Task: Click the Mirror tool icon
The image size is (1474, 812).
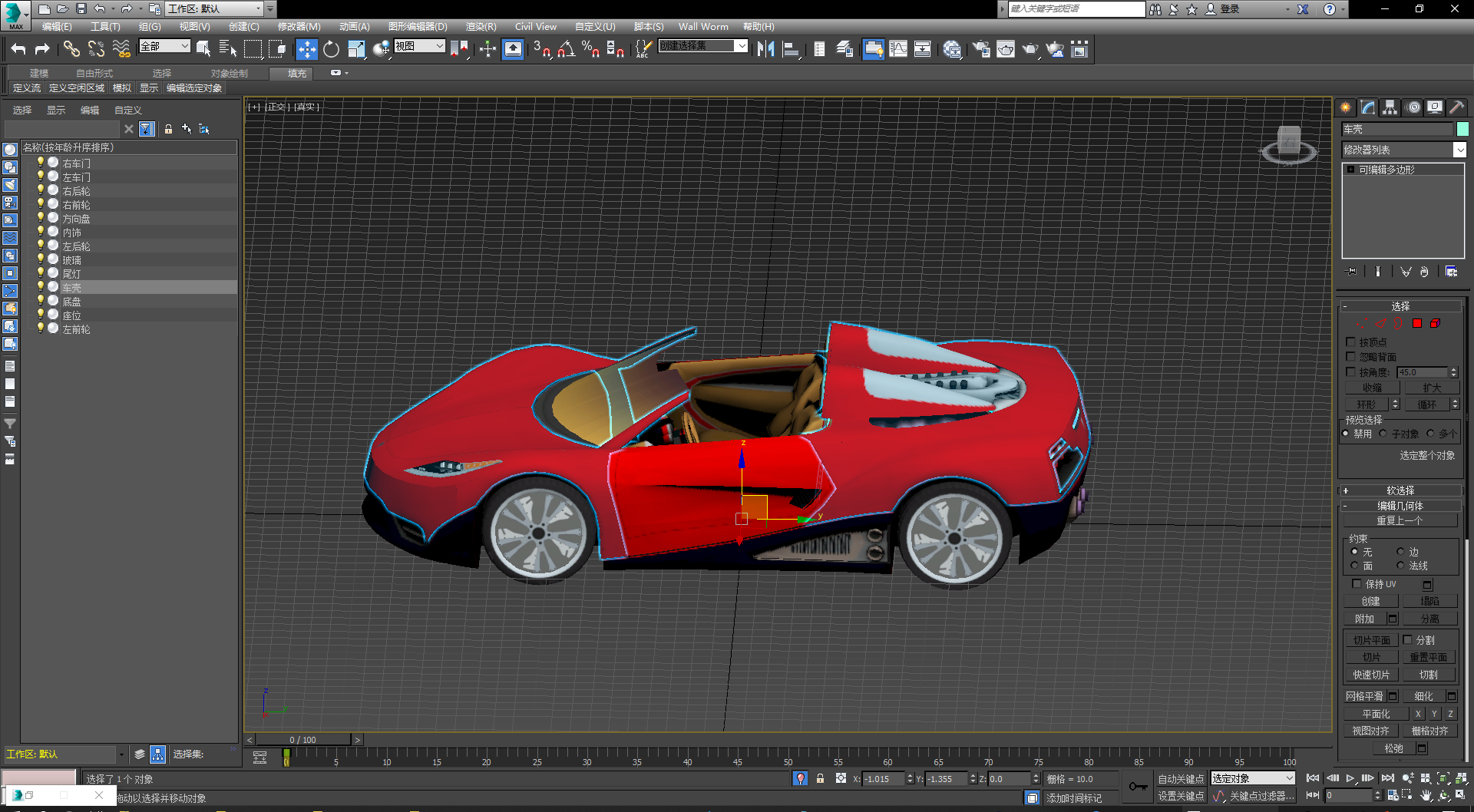Action: [765, 50]
